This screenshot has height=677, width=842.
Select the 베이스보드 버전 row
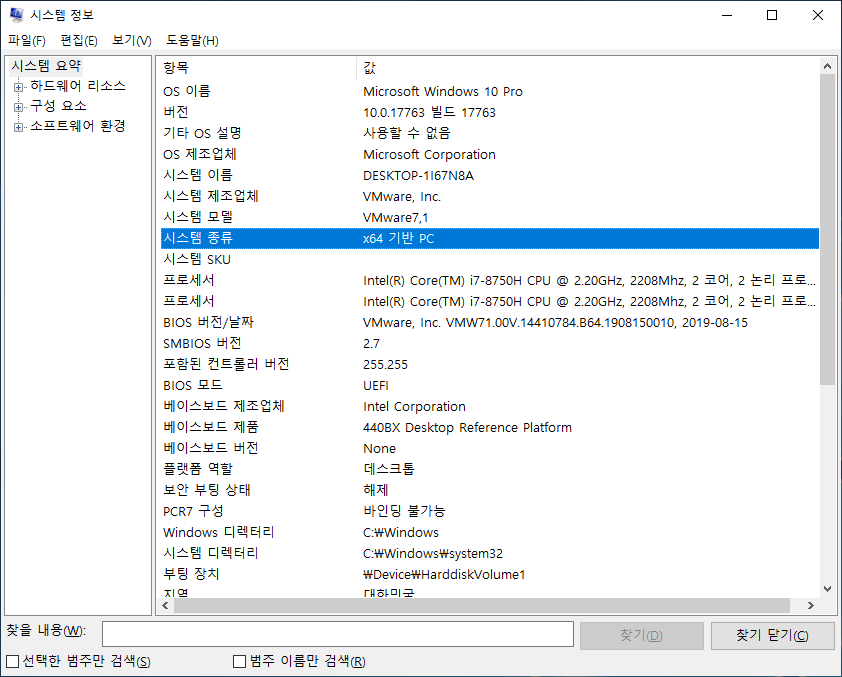[490, 448]
